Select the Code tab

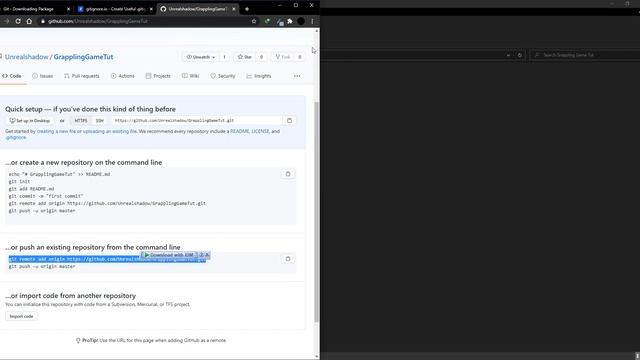point(12,76)
